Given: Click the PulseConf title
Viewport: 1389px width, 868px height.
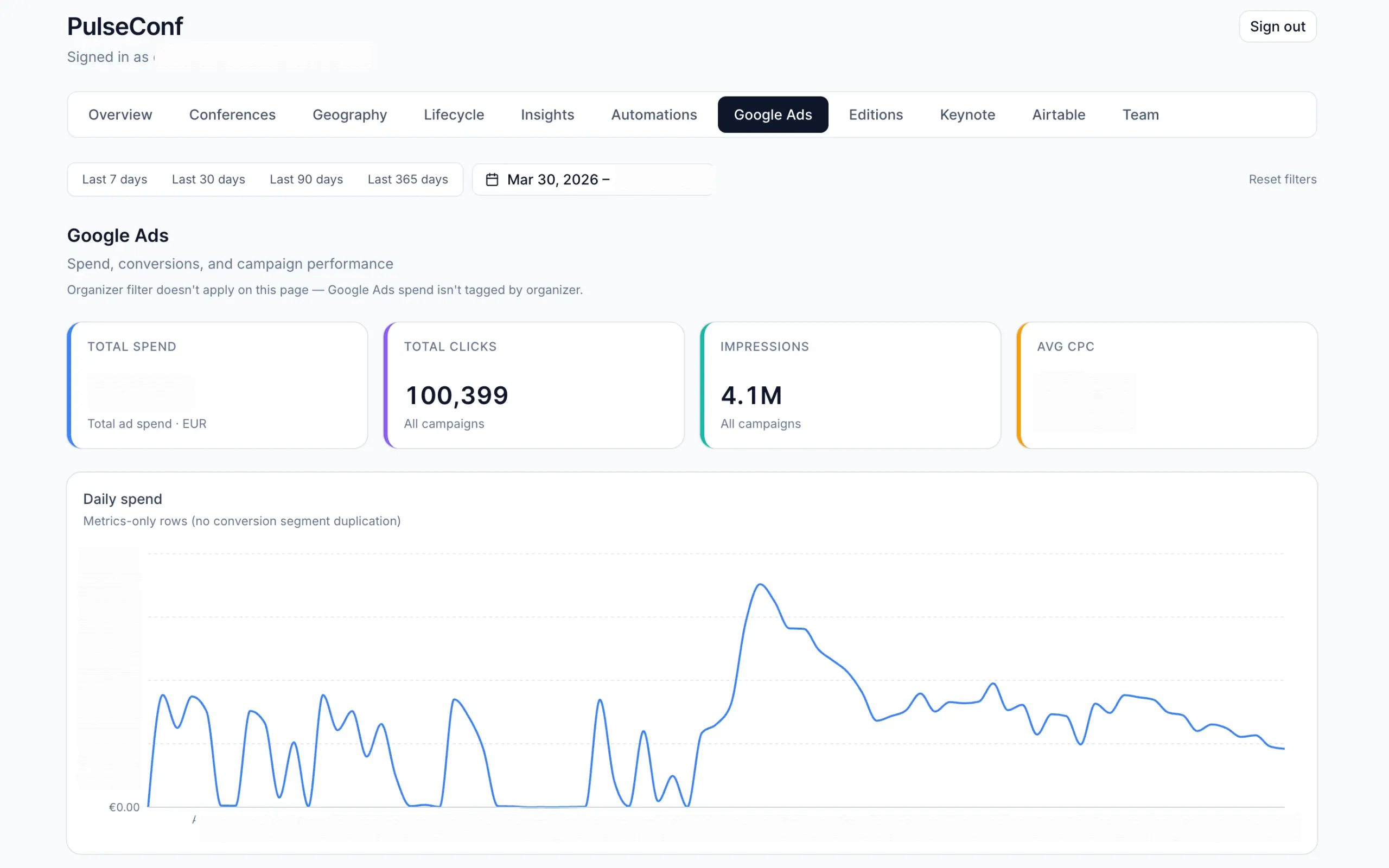Looking at the screenshot, I should [x=125, y=27].
